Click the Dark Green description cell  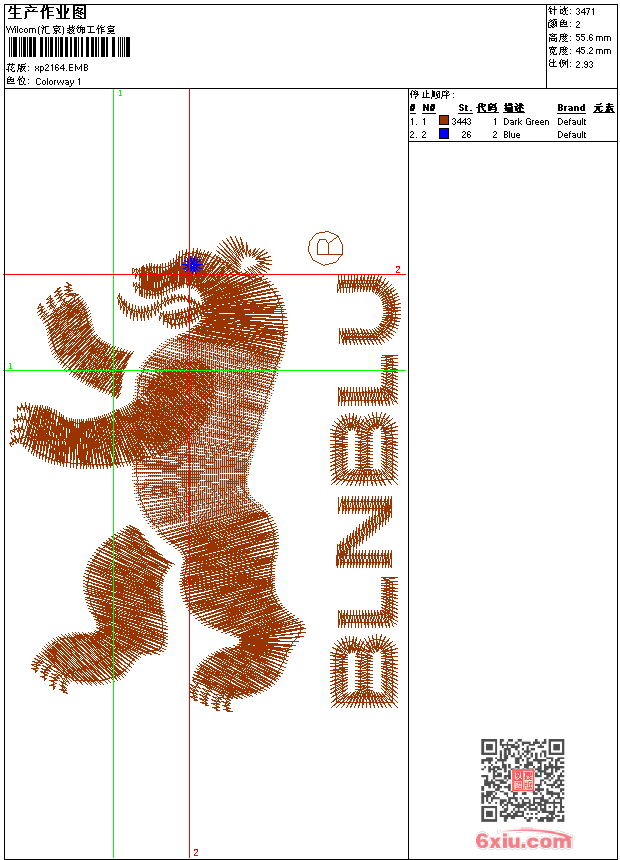[526, 122]
